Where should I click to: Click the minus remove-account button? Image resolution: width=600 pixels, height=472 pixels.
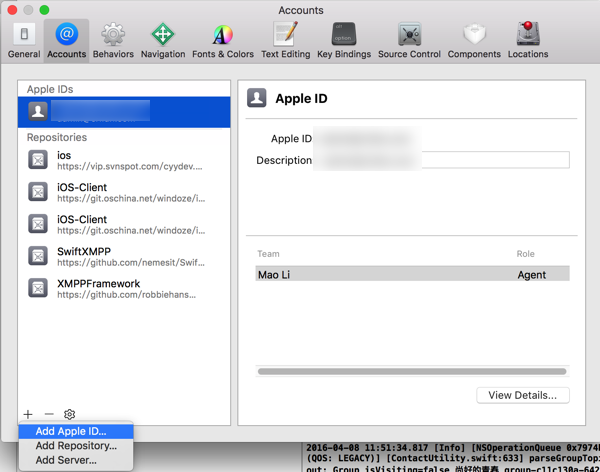click(x=49, y=414)
